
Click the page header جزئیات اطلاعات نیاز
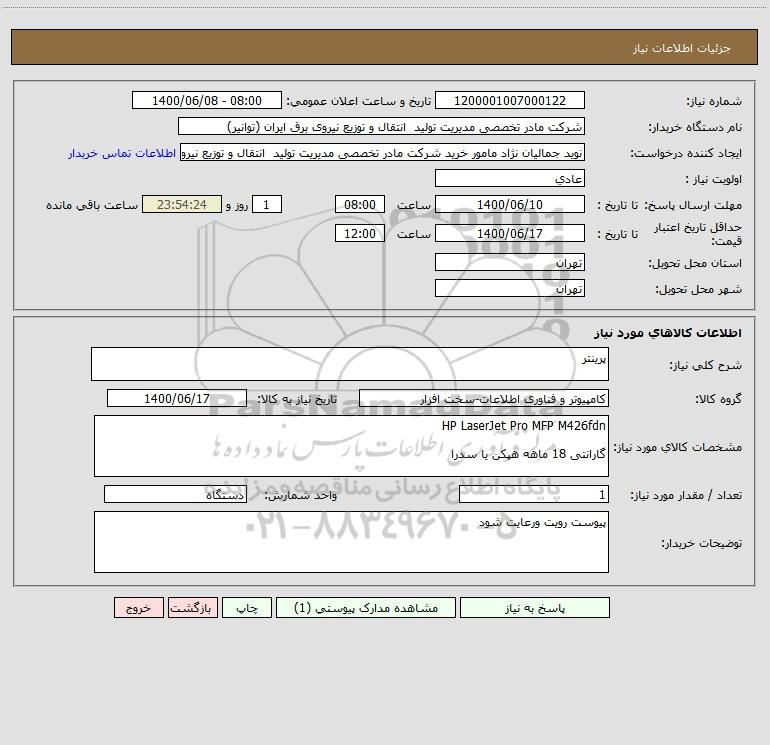tap(682, 48)
